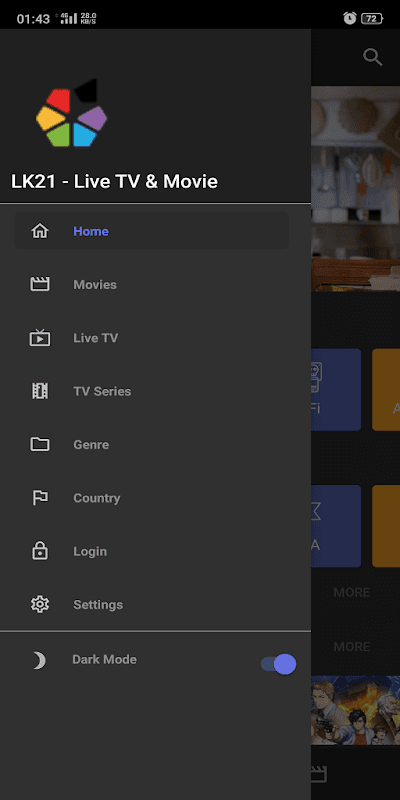Tap the 01:43 clock in status bar
The width and height of the screenshot is (400, 800).
[33, 19]
